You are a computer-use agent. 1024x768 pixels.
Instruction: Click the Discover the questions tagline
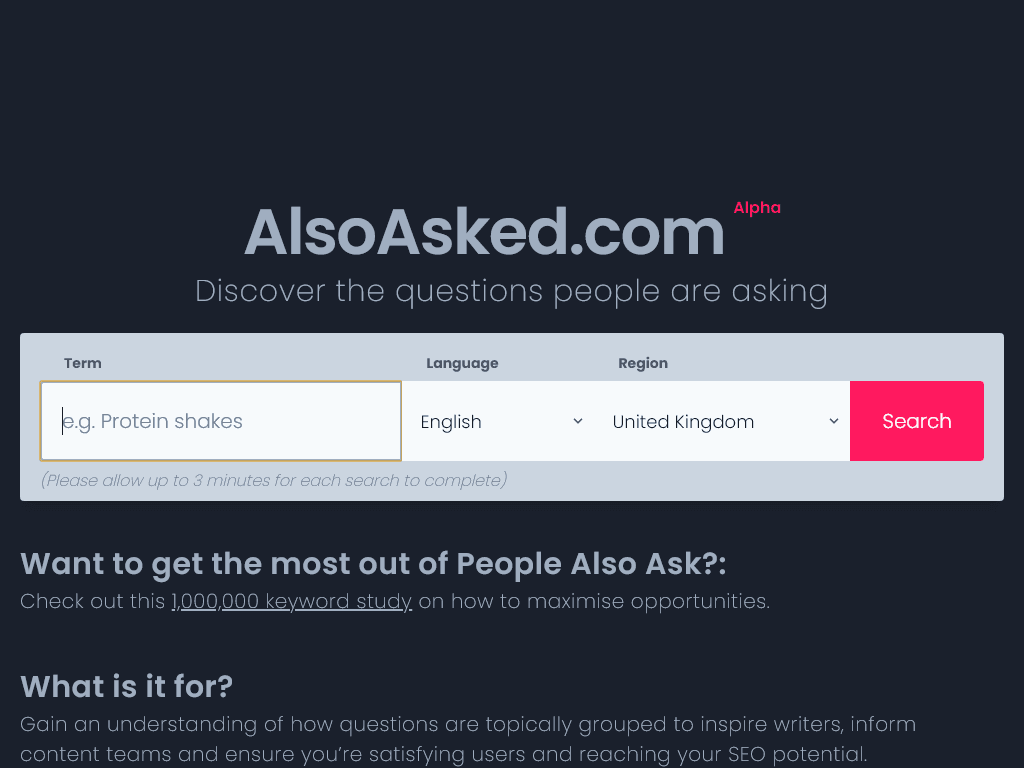click(x=512, y=291)
